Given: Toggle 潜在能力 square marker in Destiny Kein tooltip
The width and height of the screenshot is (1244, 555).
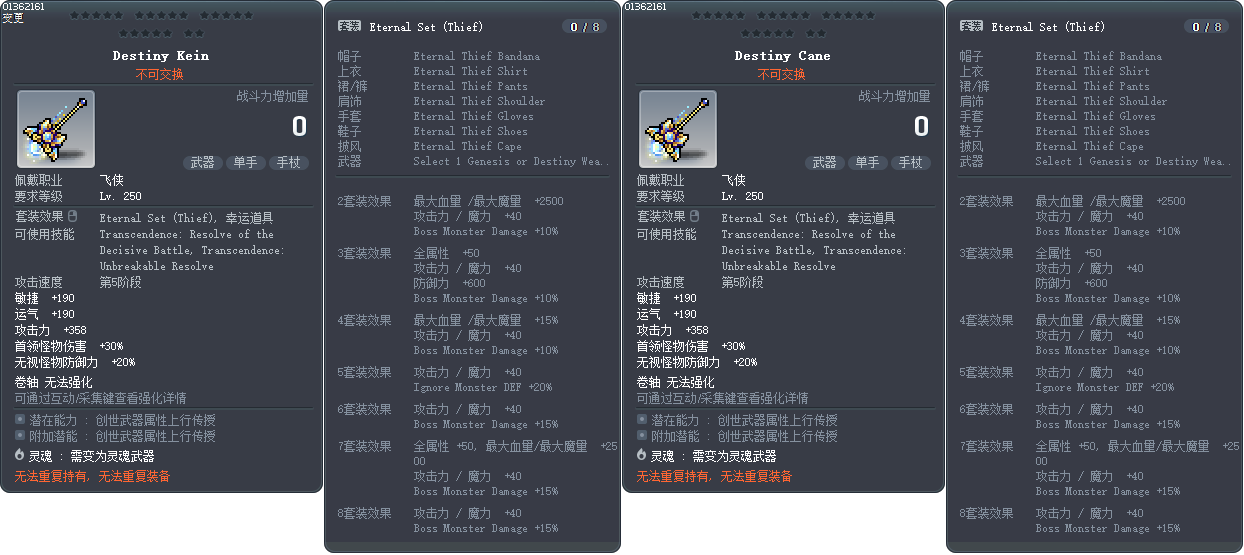Looking at the screenshot, I should click(x=20, y=419).
